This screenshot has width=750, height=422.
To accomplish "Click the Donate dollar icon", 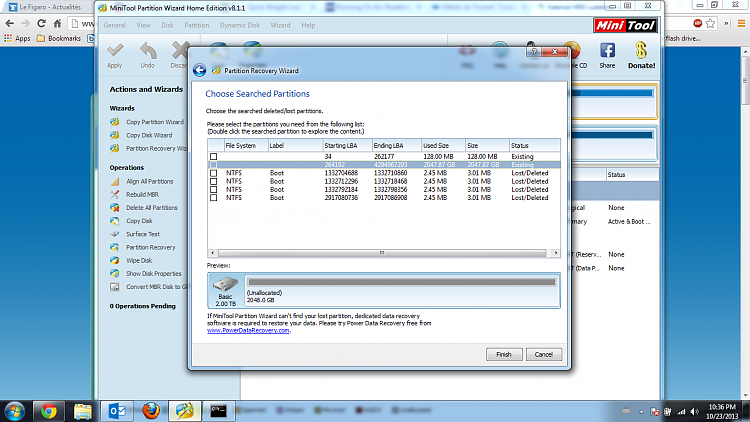I will [641, 50].
